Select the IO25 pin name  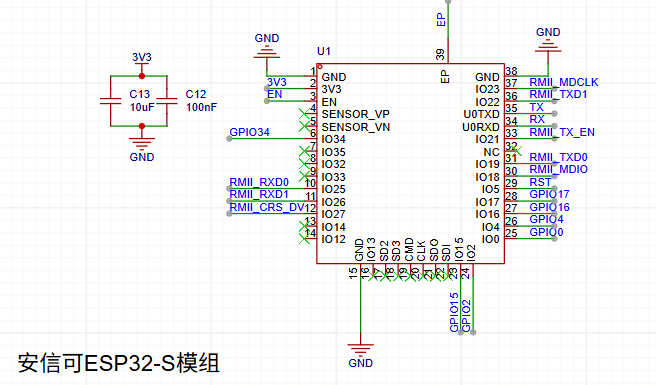333,189
